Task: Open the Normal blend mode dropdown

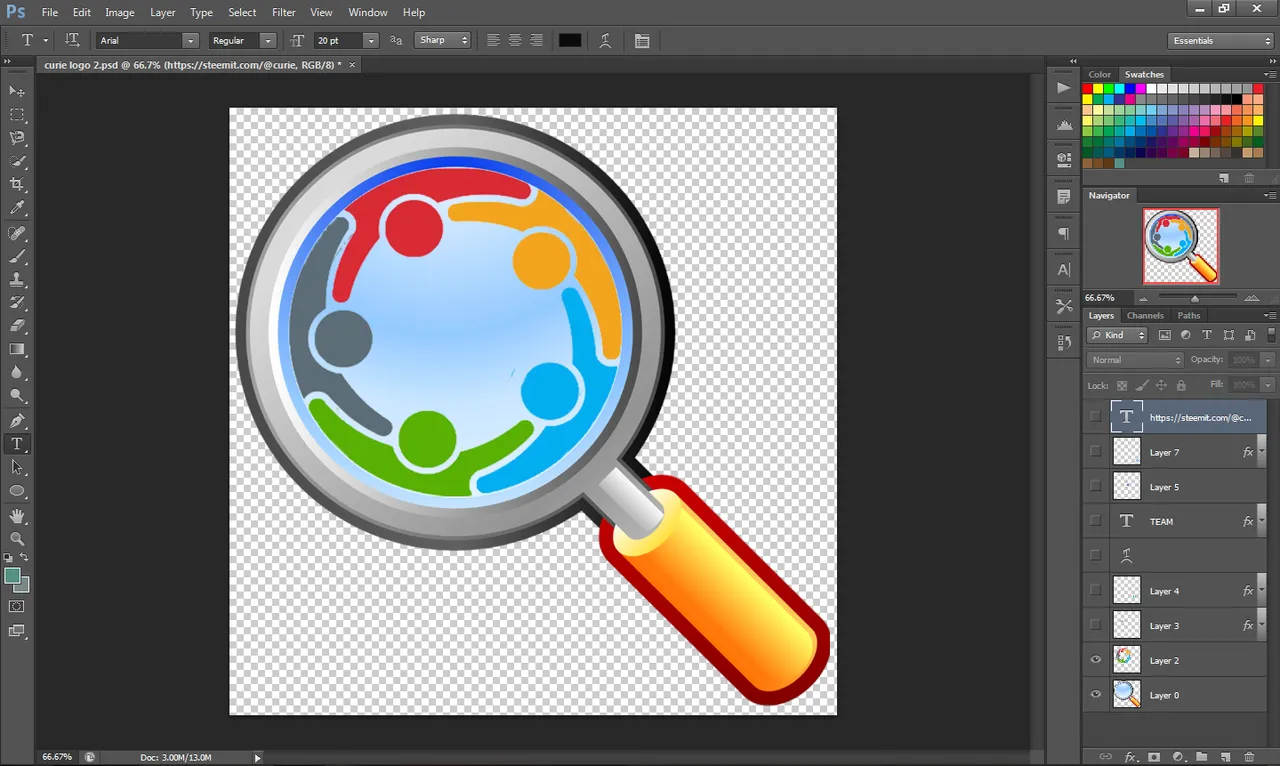Action: point(1135,360)
